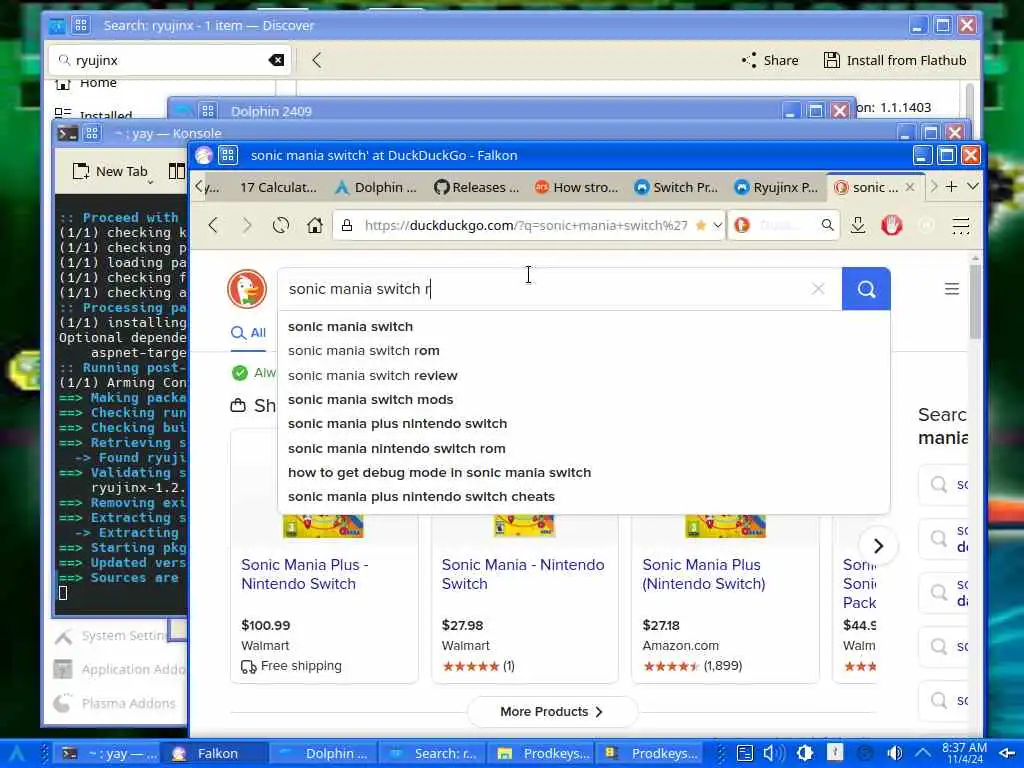This screenshot has height=768, width=1024.
Task: Go back in Falkon browser
Action: pos(213,225)
